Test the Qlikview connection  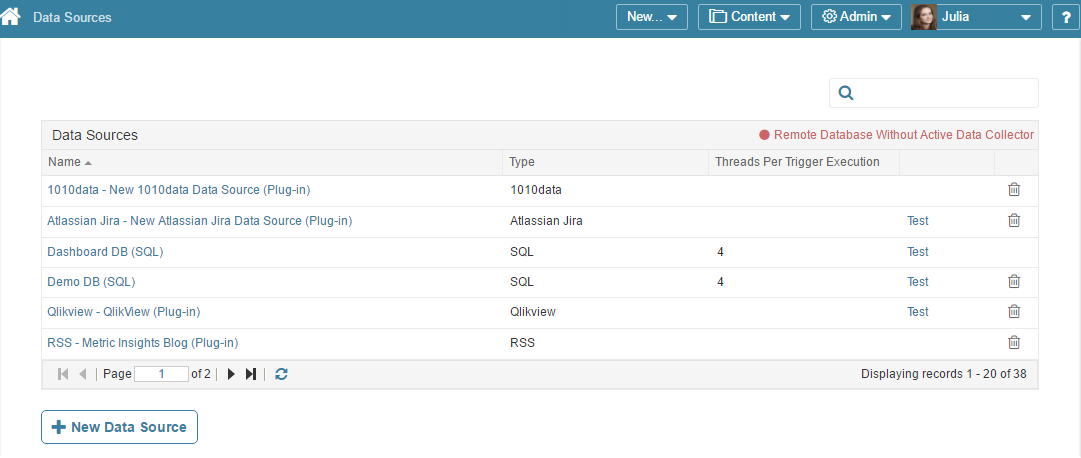tap(918, 312)
